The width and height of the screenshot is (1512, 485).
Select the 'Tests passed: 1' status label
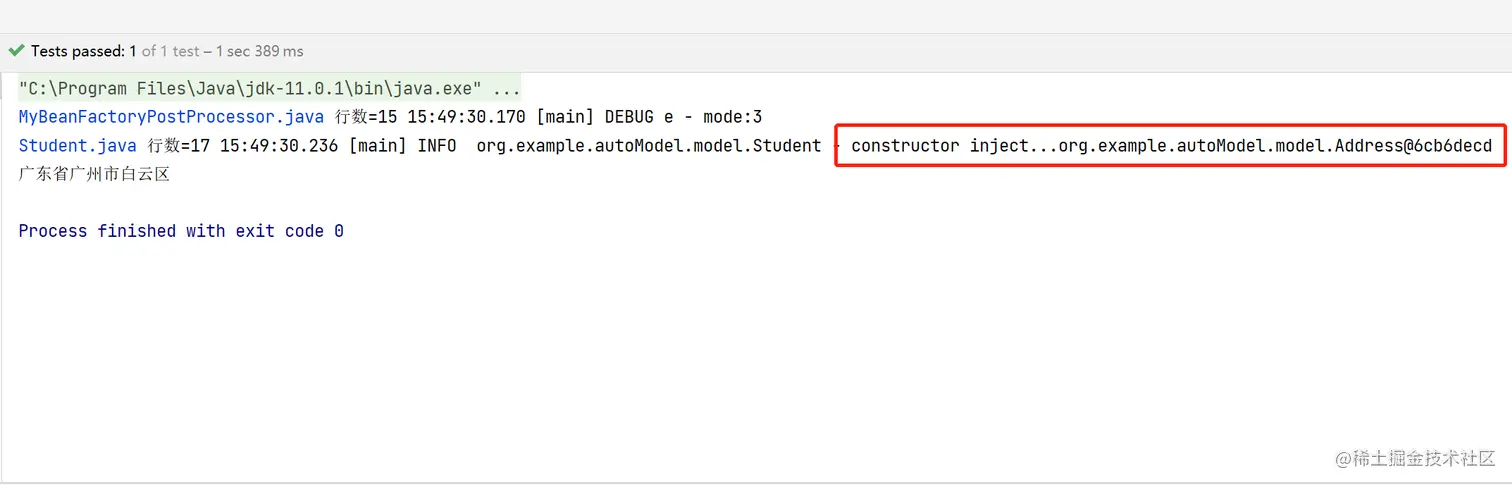tap(84, 51)
